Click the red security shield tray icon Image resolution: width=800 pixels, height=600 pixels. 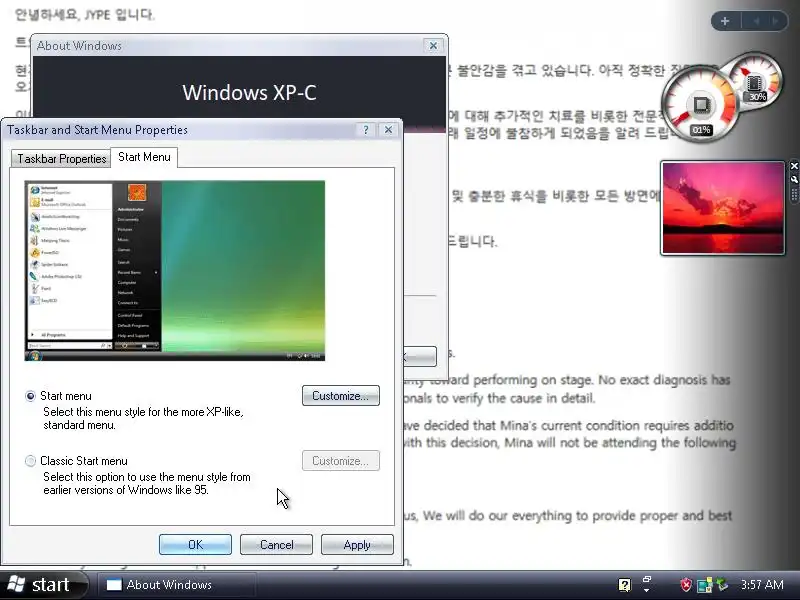click(686, 585)
